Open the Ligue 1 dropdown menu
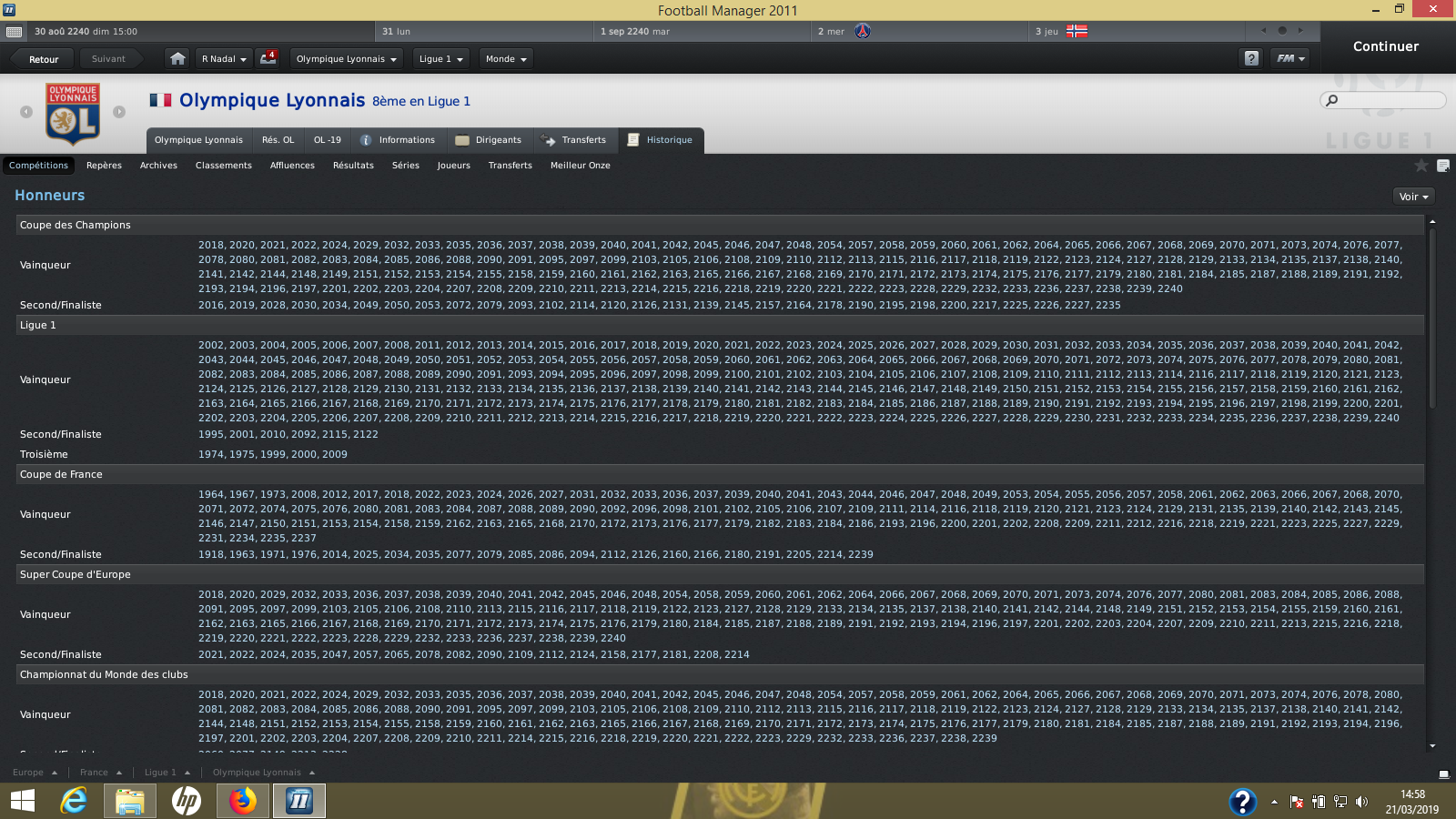Screen dimensions: 1456x819 (x=440, y=58)
